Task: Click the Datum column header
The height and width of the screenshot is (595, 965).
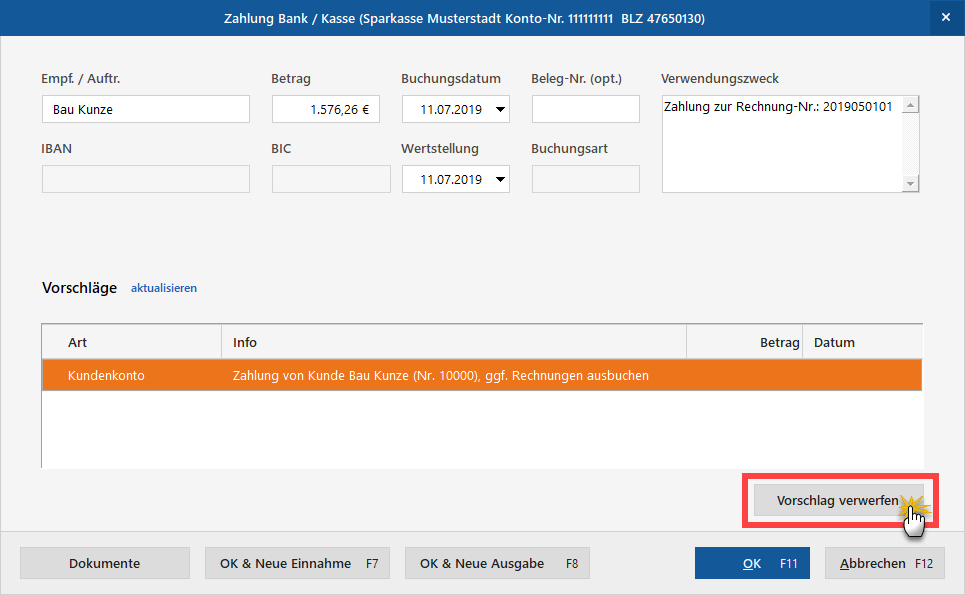Action: 861,342
